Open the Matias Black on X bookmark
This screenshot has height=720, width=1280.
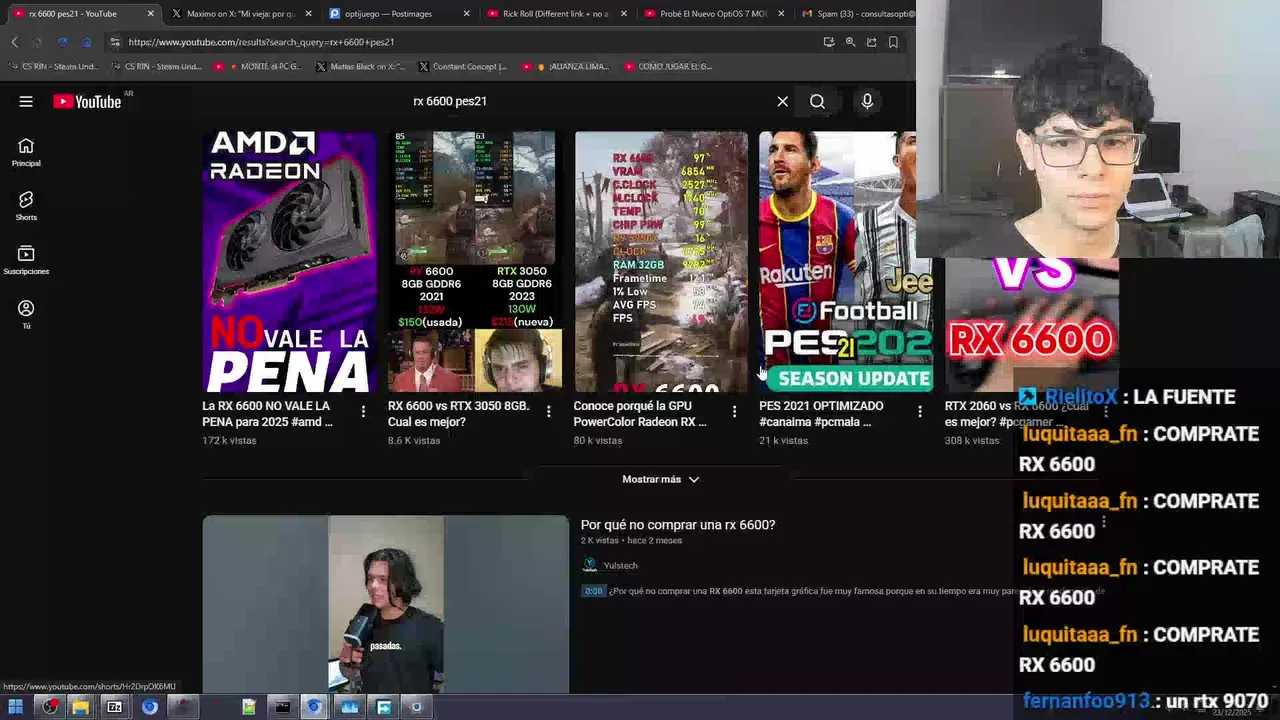coord(360,67)
